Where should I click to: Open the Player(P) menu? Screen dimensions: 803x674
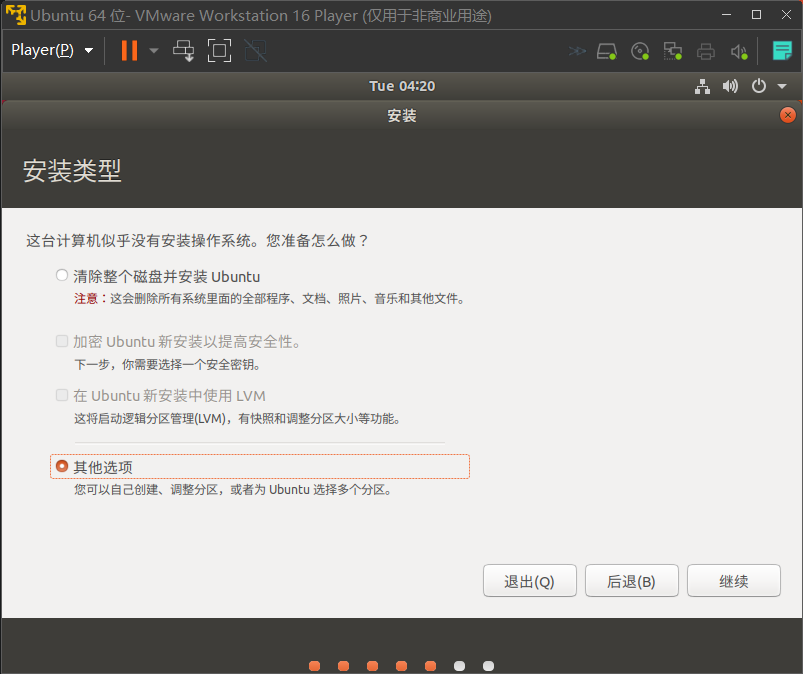51,50
